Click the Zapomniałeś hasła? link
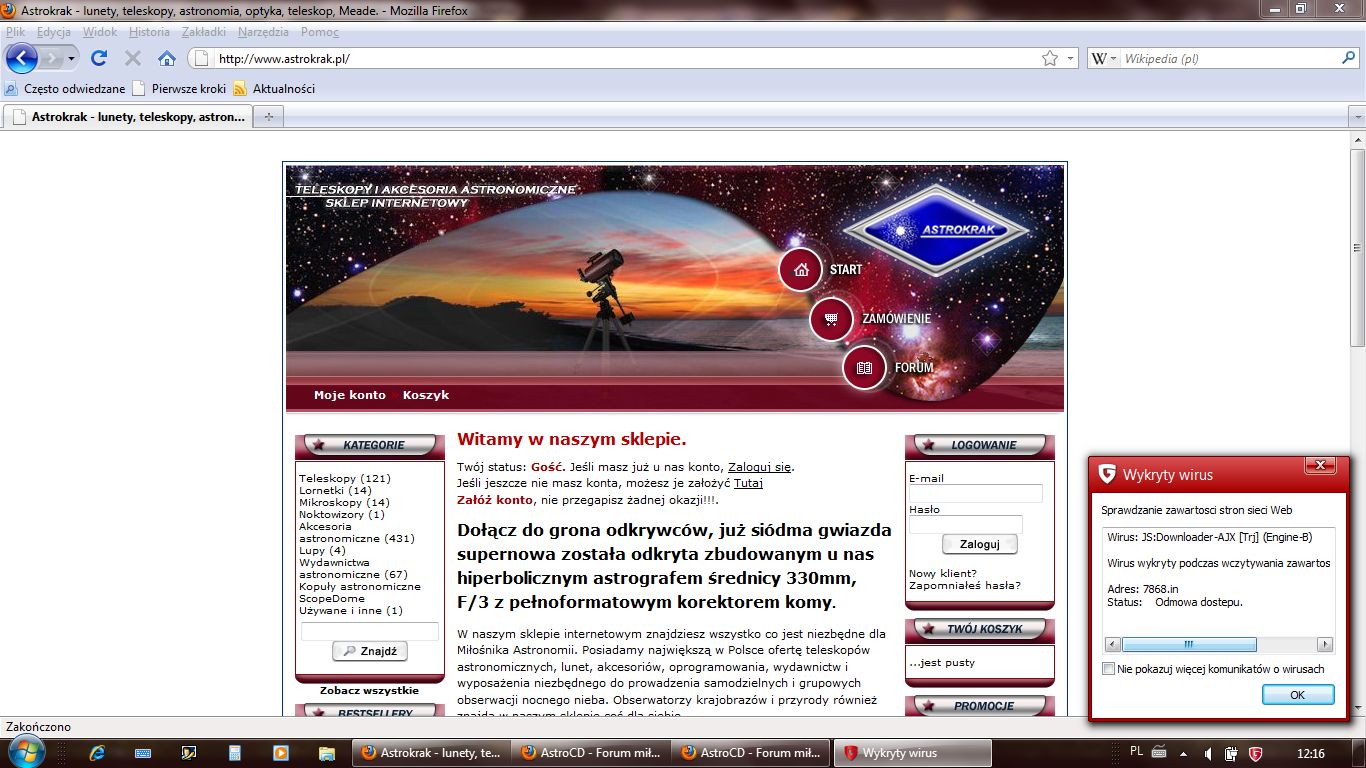This screenshot has height=768, width=1366. tap(965, 585)
